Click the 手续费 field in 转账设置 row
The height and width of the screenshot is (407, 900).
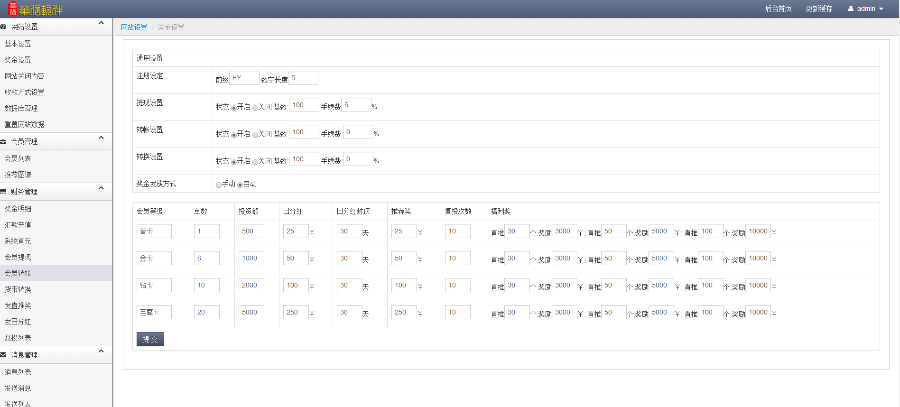point(357,132)
